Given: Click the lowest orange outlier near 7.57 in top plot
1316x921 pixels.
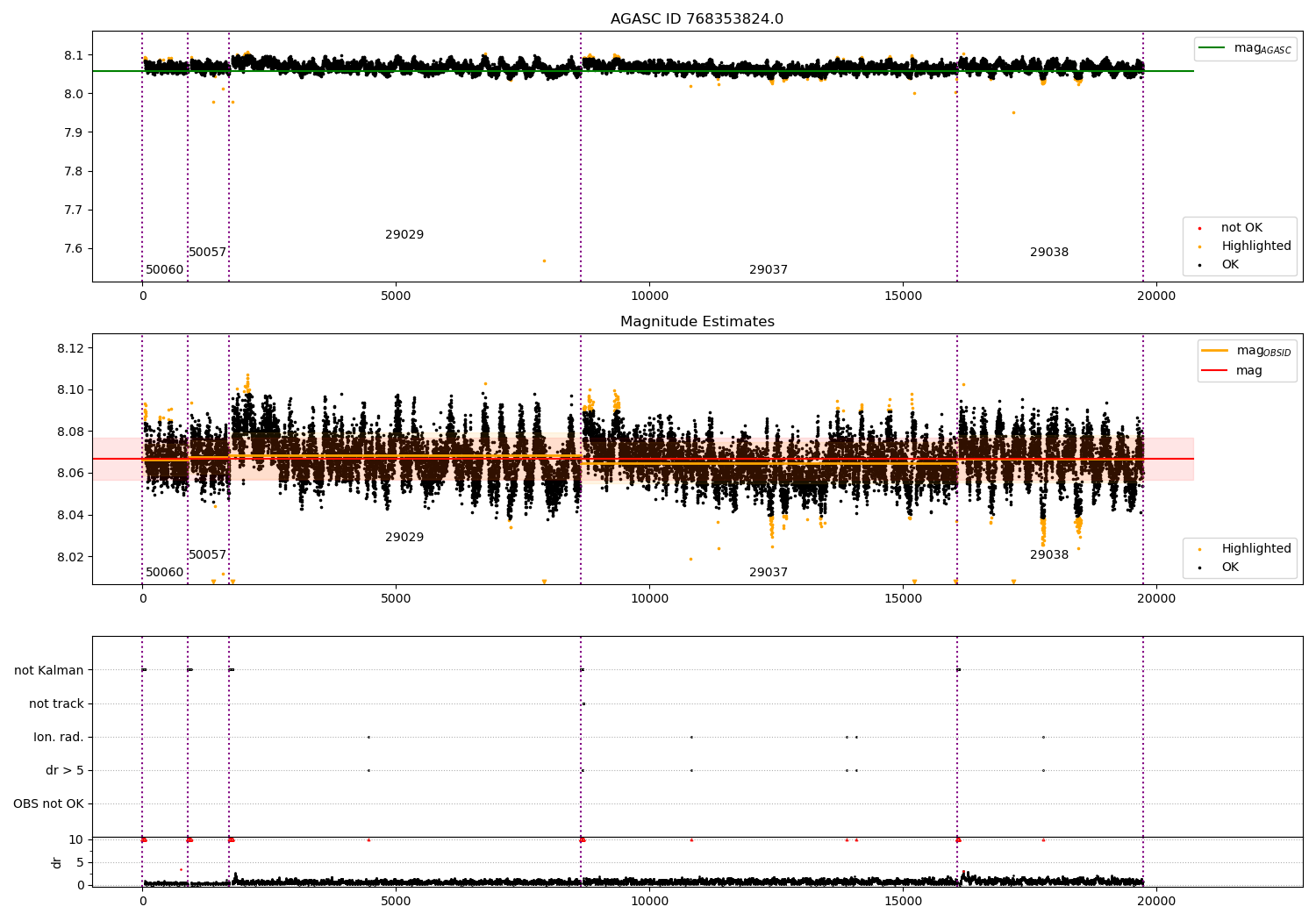Looking at the screenshot, I should coord(544,261).
